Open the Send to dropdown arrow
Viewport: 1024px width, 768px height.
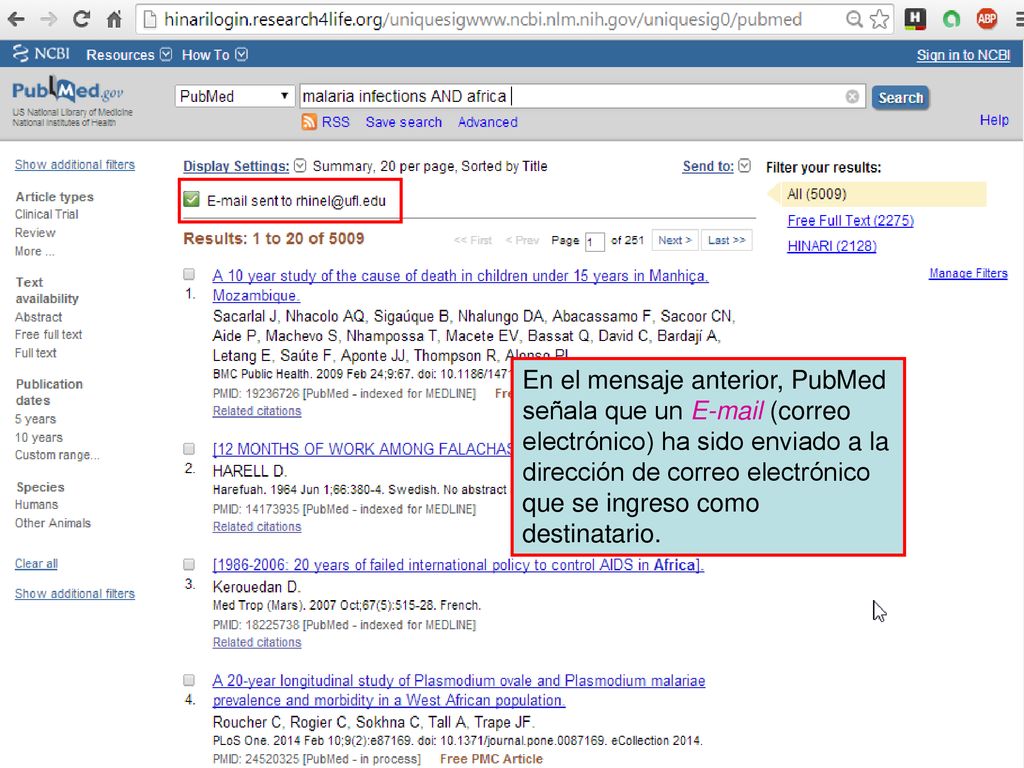[x=744, y=166]
